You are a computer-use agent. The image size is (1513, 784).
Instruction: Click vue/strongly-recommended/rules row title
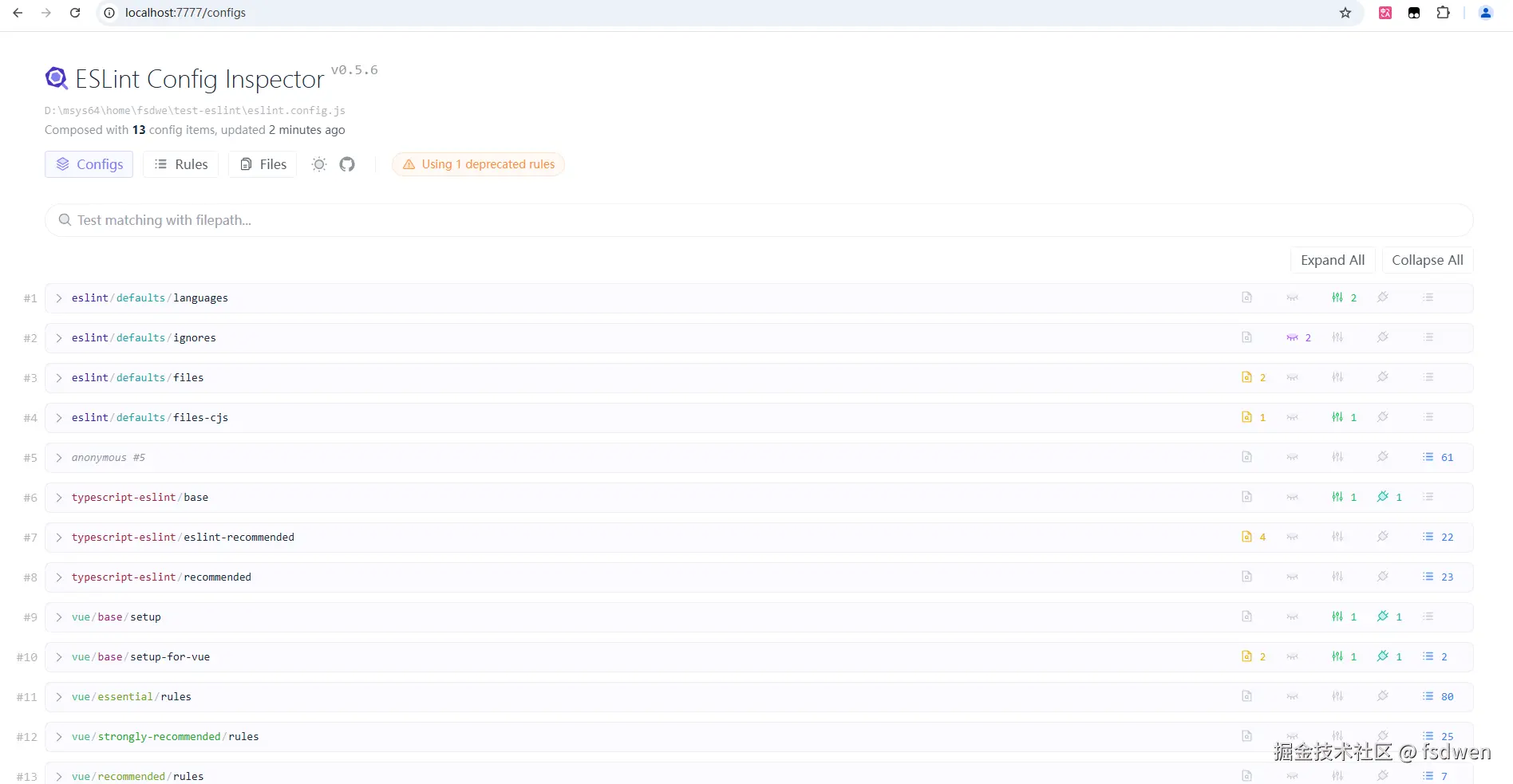point(165,736)
